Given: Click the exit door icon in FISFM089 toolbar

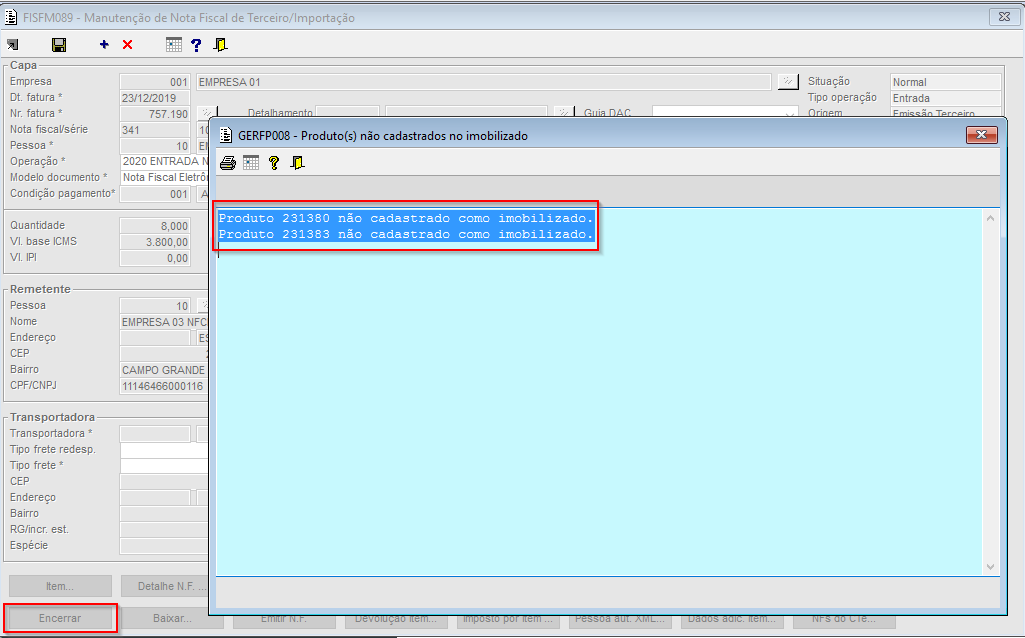Looking at the screenshot, I should pyautogui.click(x=220, y=44).
